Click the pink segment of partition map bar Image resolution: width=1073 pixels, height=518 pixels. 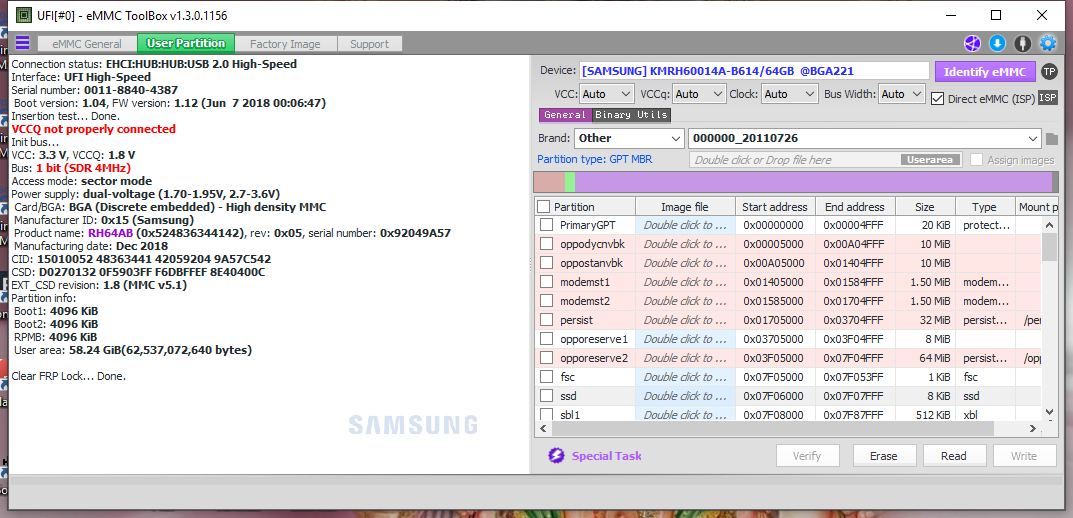pyautogui.click(x=549, y=182)
